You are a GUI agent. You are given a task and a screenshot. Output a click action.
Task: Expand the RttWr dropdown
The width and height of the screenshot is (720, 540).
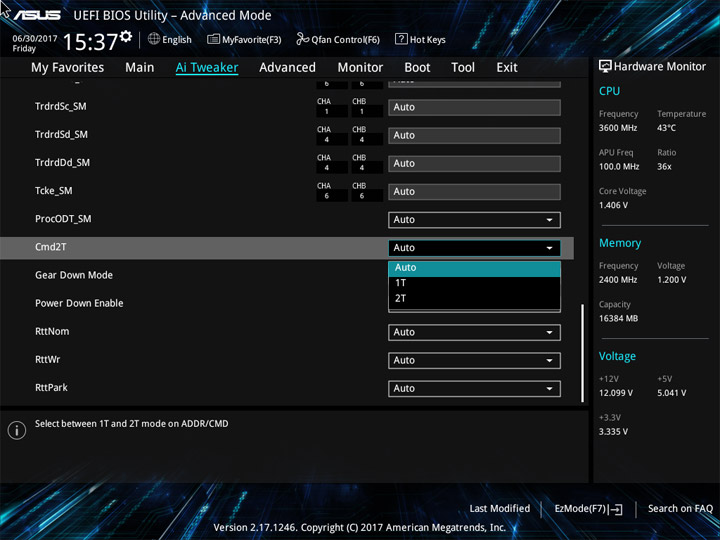coord(474,360)
